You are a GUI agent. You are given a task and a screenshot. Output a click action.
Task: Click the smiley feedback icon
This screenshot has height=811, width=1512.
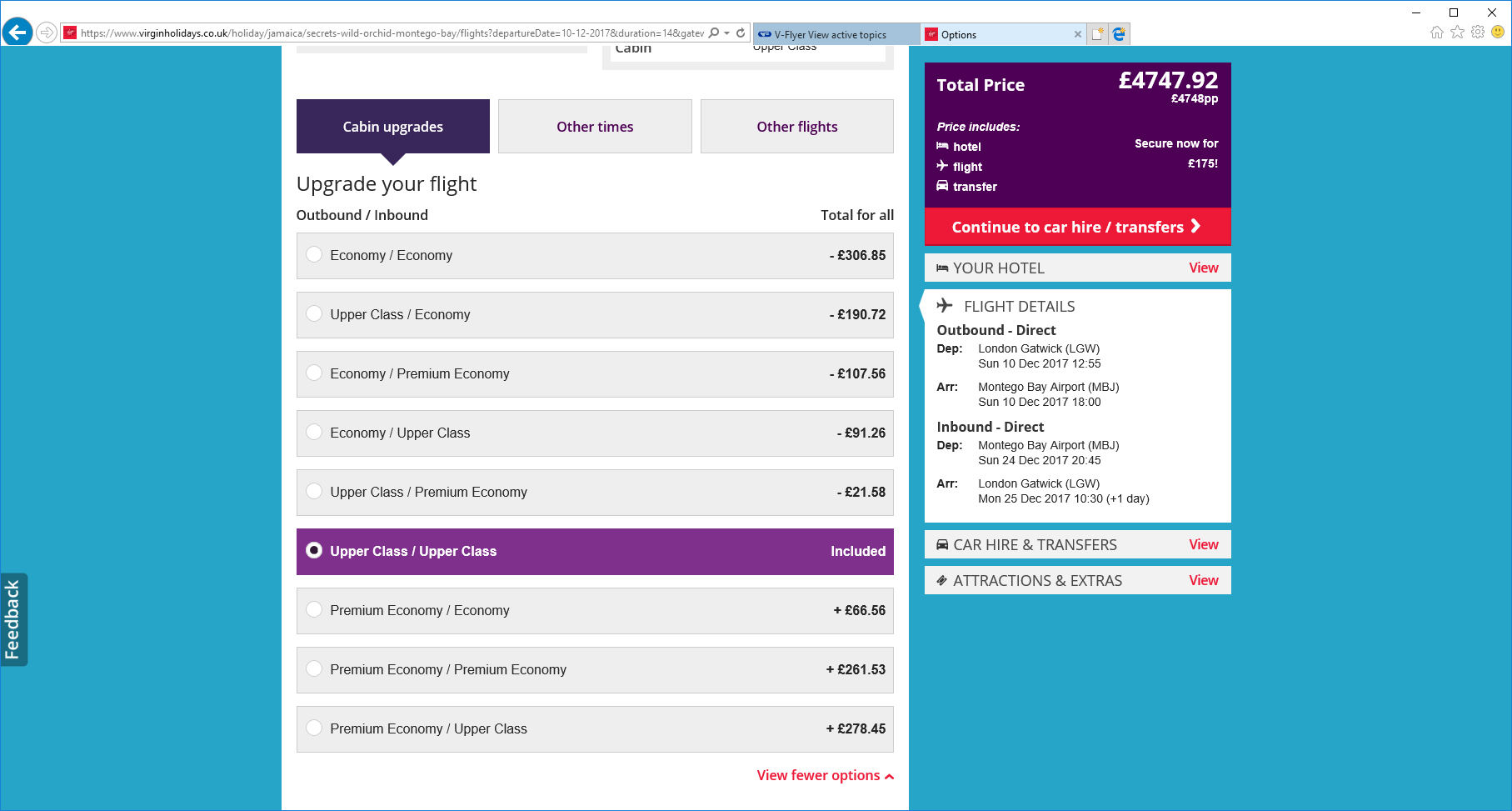click(x=1498, y=33)
